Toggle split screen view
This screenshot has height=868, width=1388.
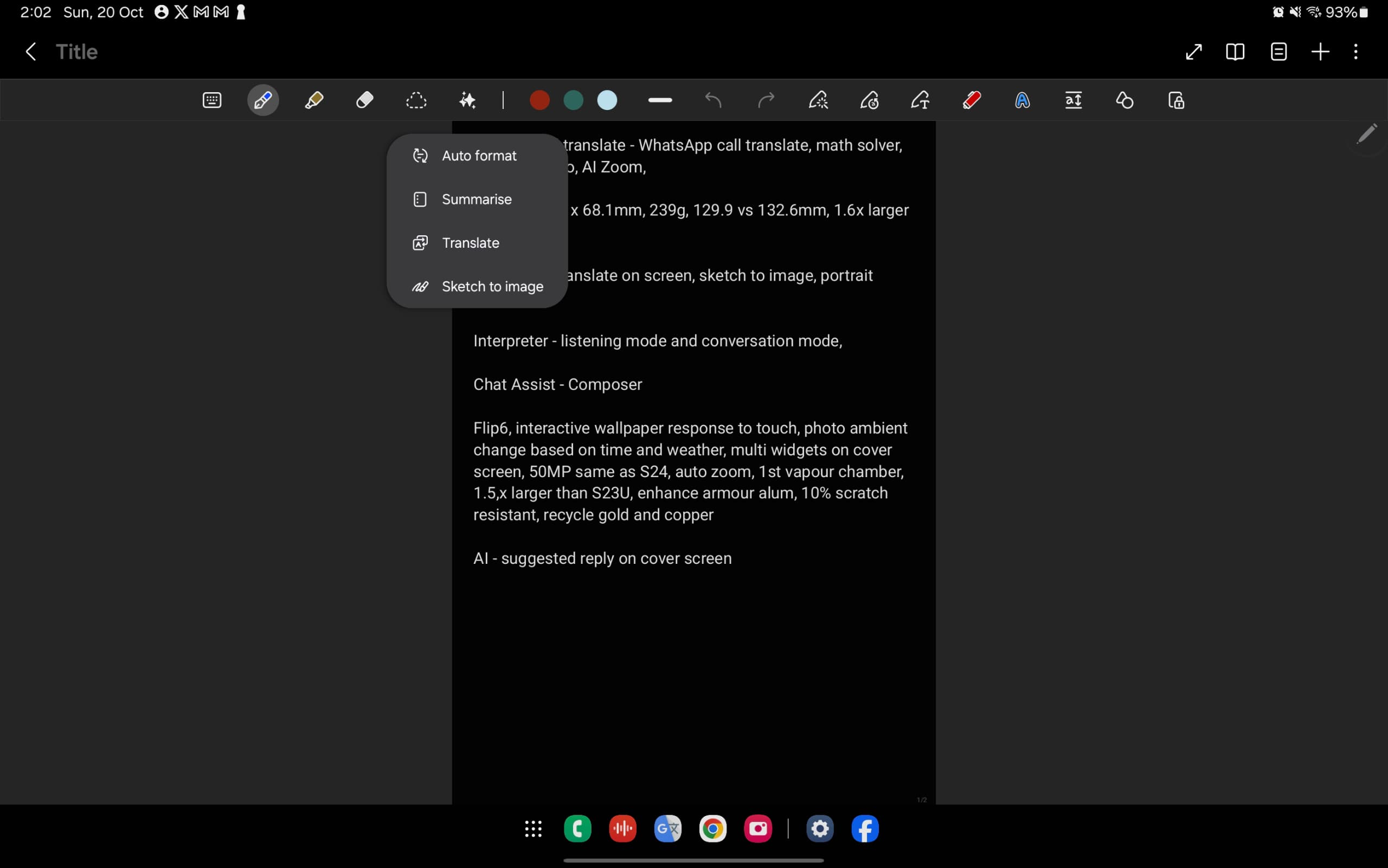1235,52
